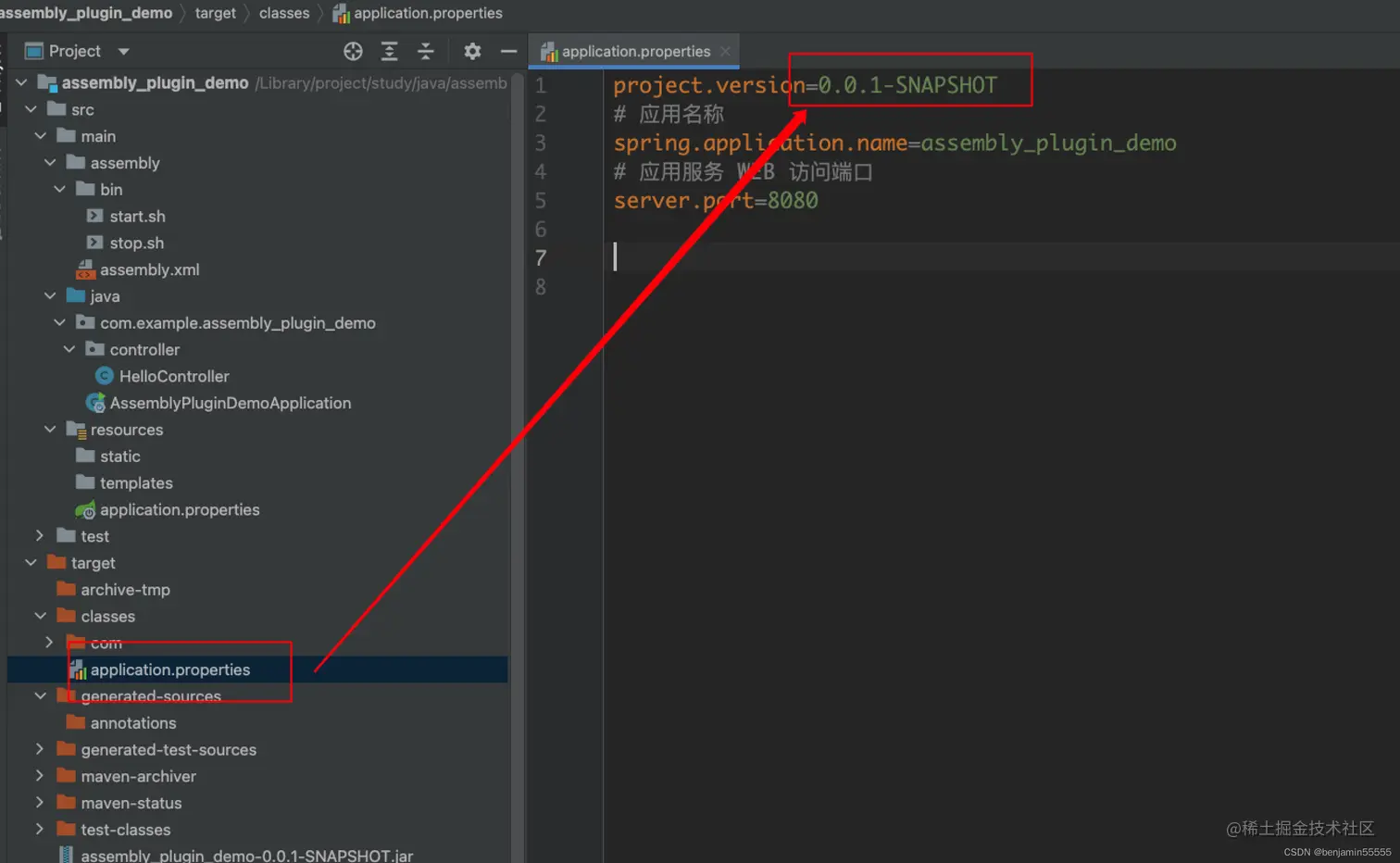Viewport: 1400px width, 863px height.
Task: Click the properties file icon in editor tab
Action: pyautogui.click(x=548, y=52)
